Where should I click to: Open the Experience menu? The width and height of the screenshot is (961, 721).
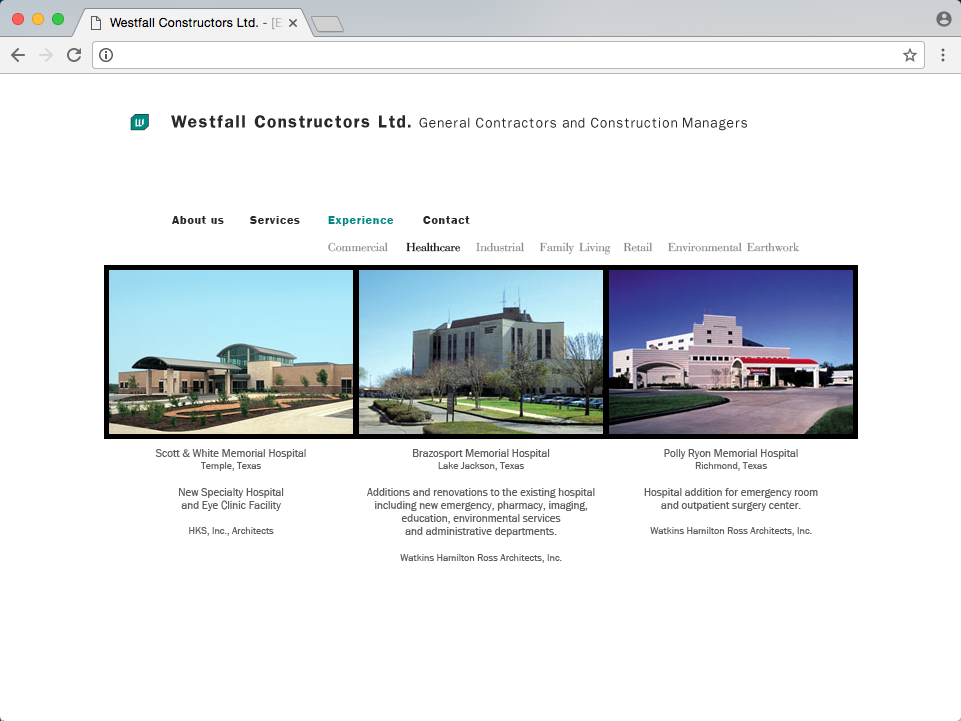tap(360, 220)
